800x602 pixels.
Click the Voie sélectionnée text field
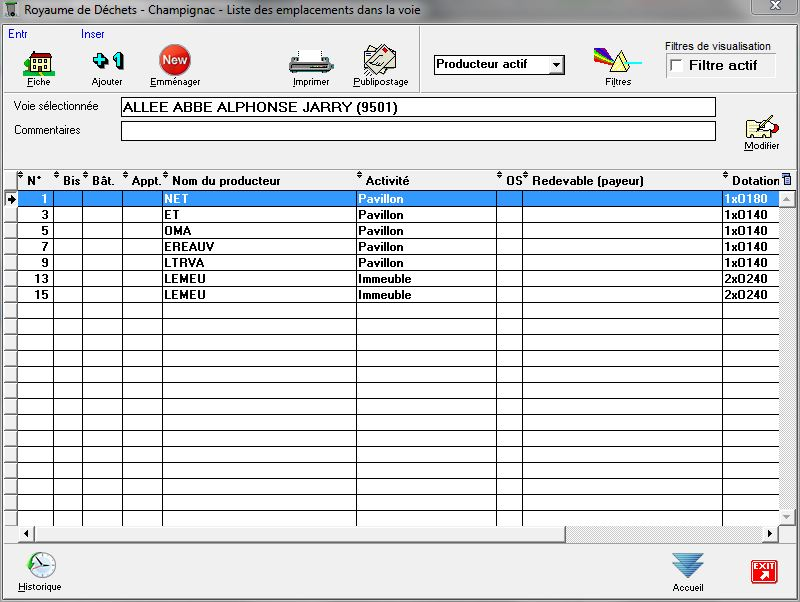coord(418,107)
